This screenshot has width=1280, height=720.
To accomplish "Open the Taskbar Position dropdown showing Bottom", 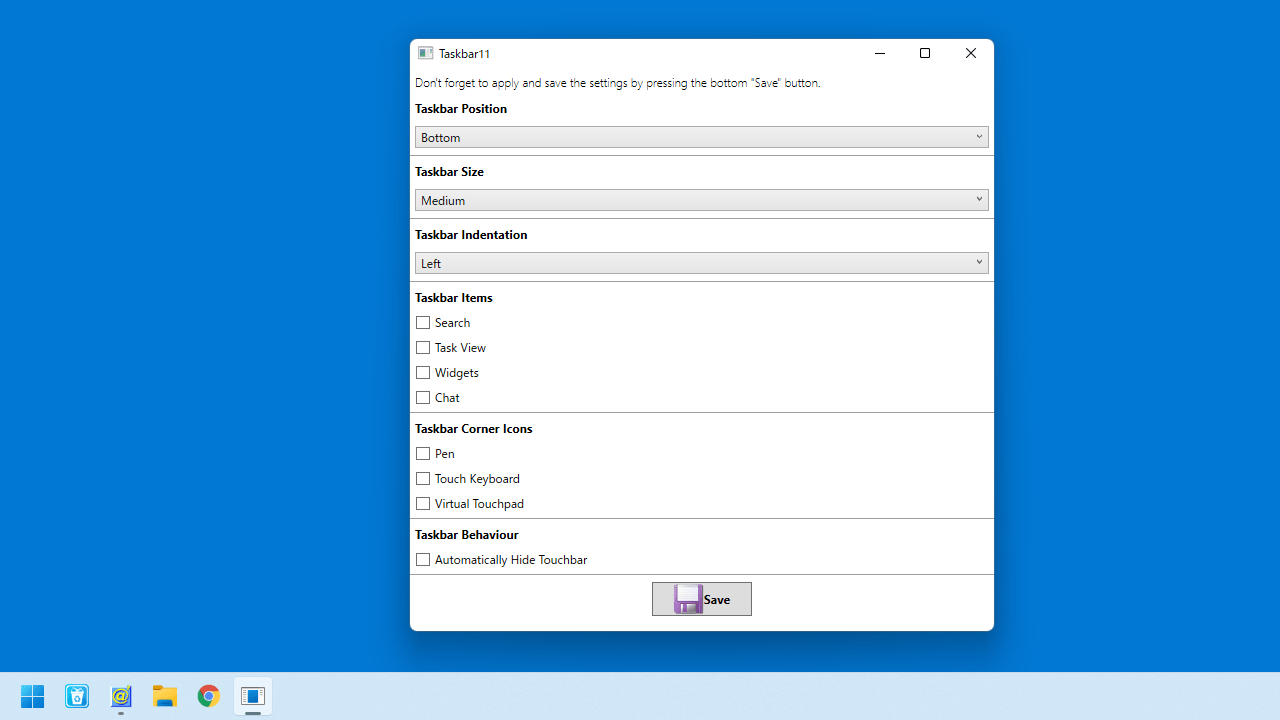I will pyautogui.click(x=702, y=137).
